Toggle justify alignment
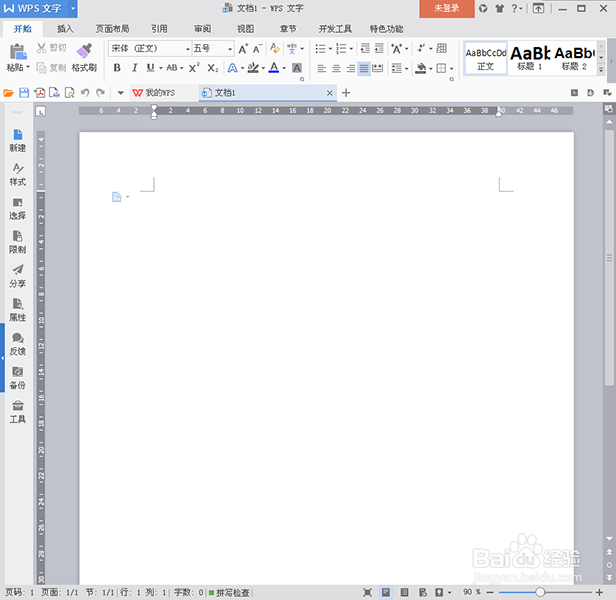The height and width of the screenshot is (600, 616). pyautogui.click(x=364, y=68)
